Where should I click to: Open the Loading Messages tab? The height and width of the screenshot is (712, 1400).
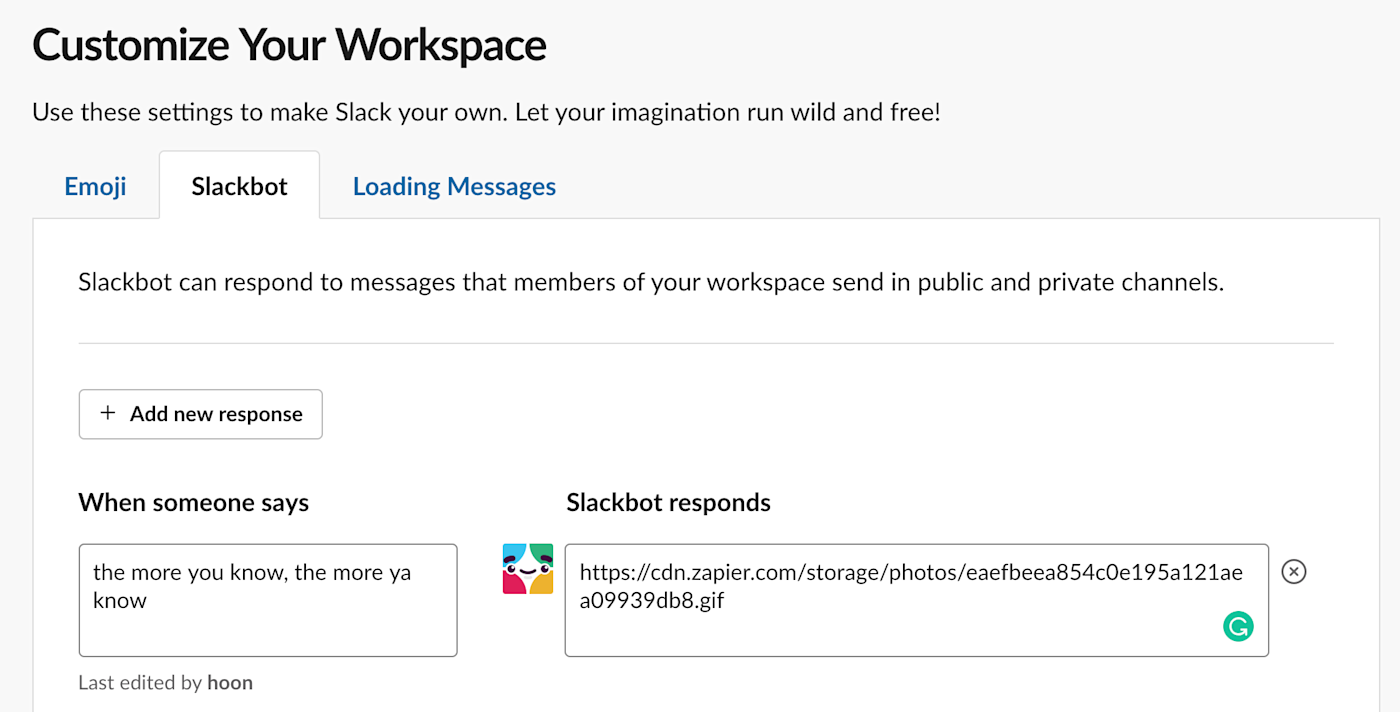[x=454, y=186]
